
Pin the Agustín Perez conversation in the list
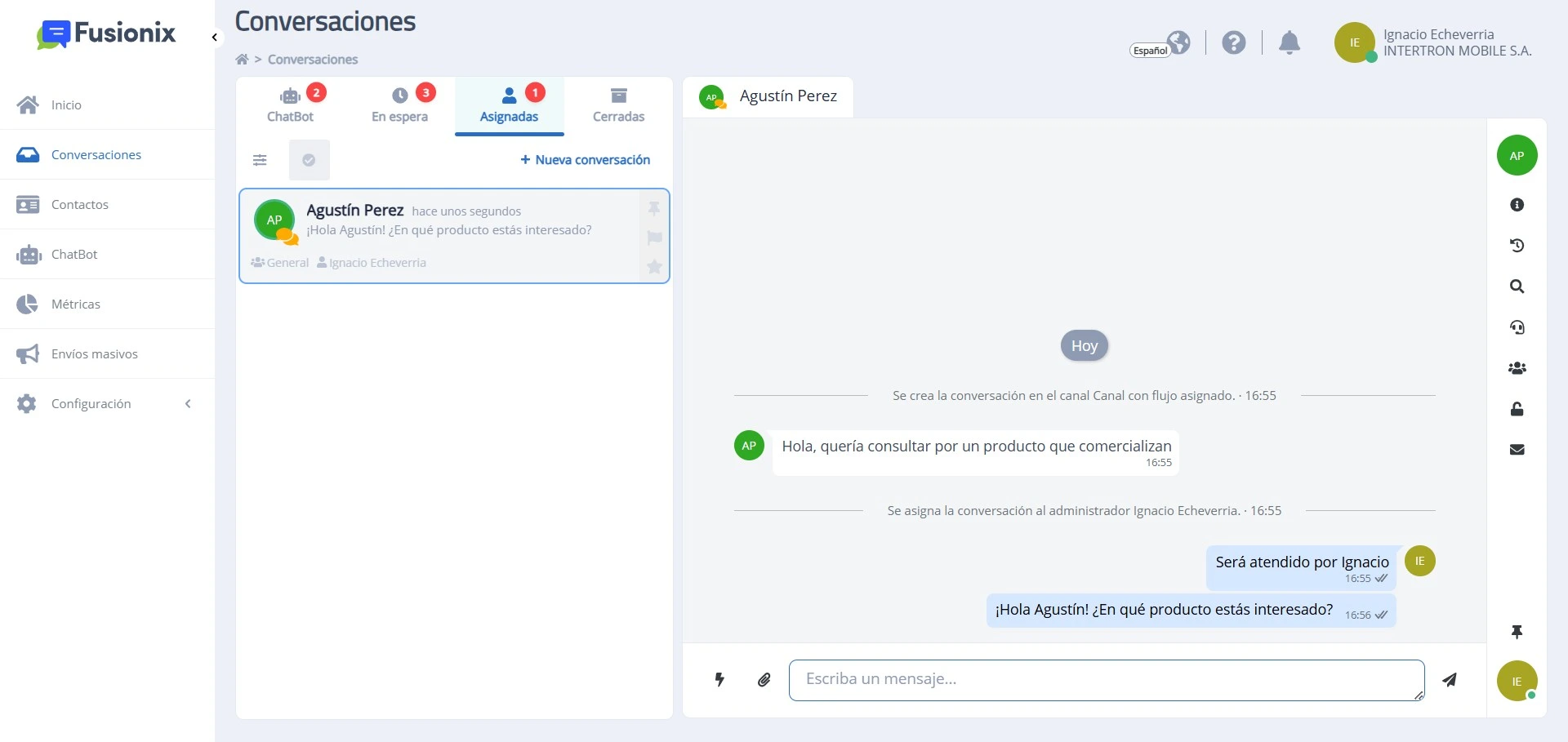click(x=654, y=208)
